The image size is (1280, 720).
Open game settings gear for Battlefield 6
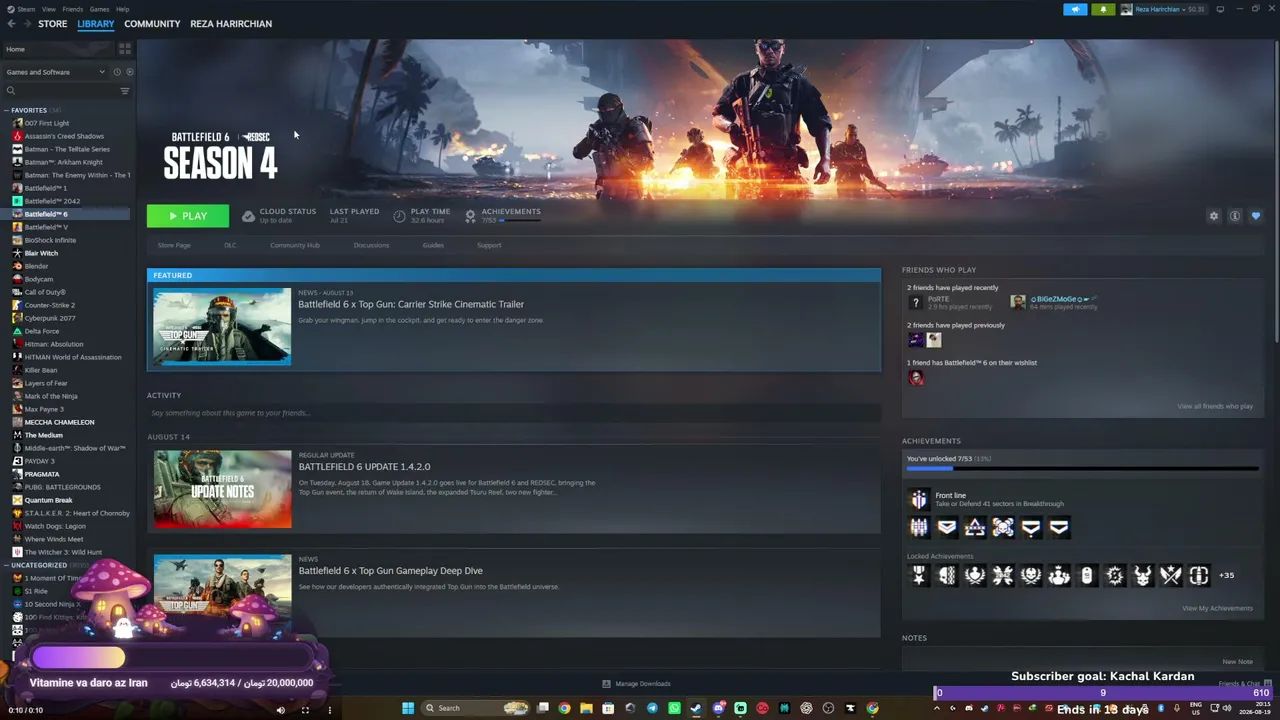coord(1214,216)
